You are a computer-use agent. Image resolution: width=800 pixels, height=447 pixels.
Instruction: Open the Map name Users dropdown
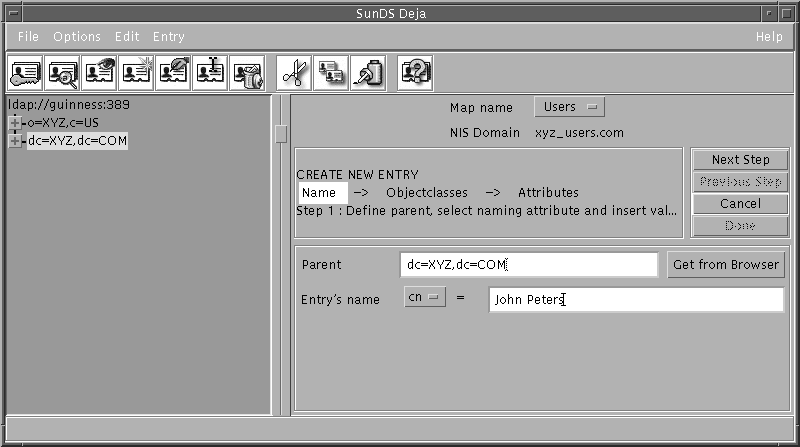(x=569, y=107)
